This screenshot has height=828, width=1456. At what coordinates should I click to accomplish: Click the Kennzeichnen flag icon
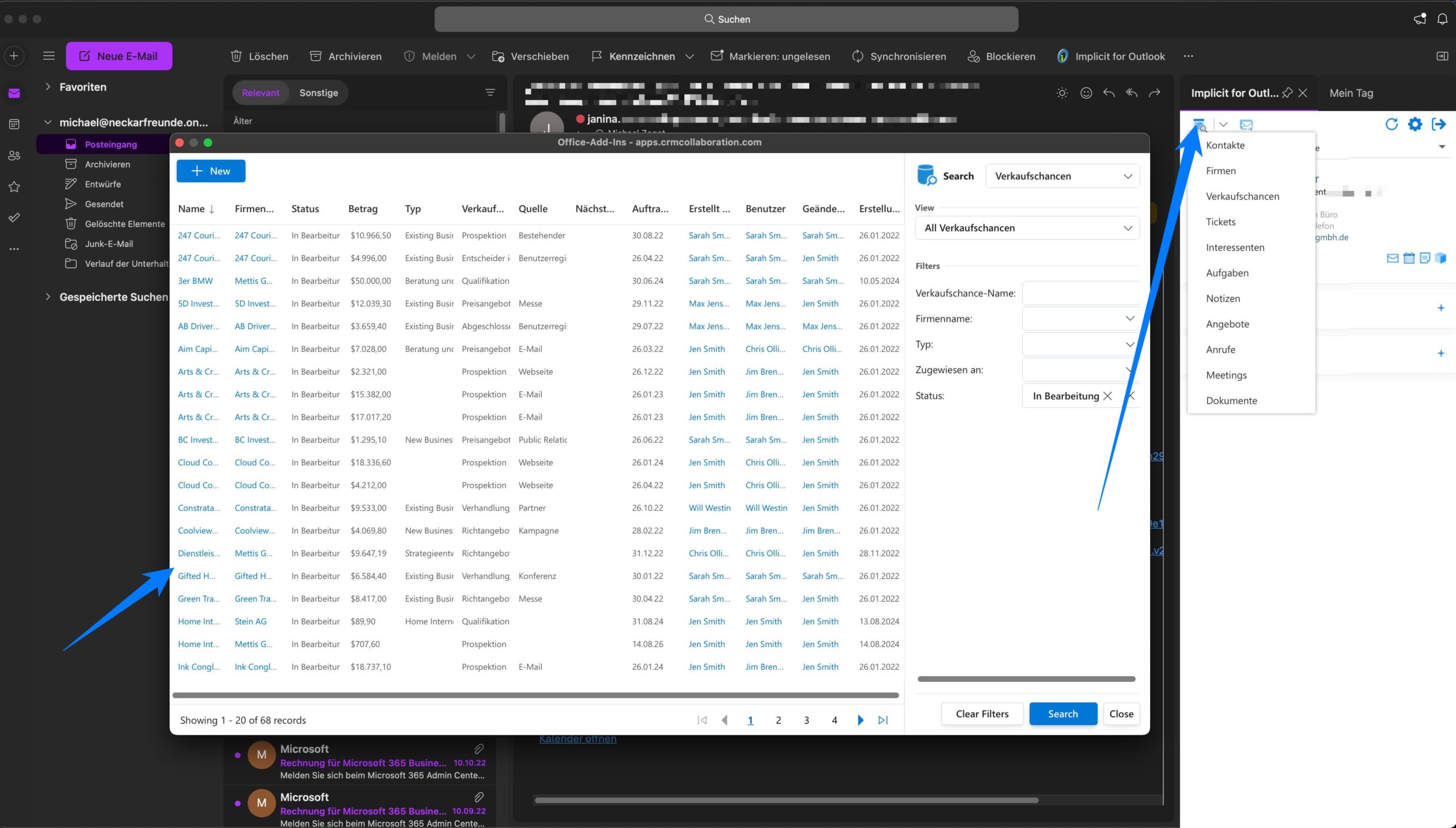tap(597, 56)
